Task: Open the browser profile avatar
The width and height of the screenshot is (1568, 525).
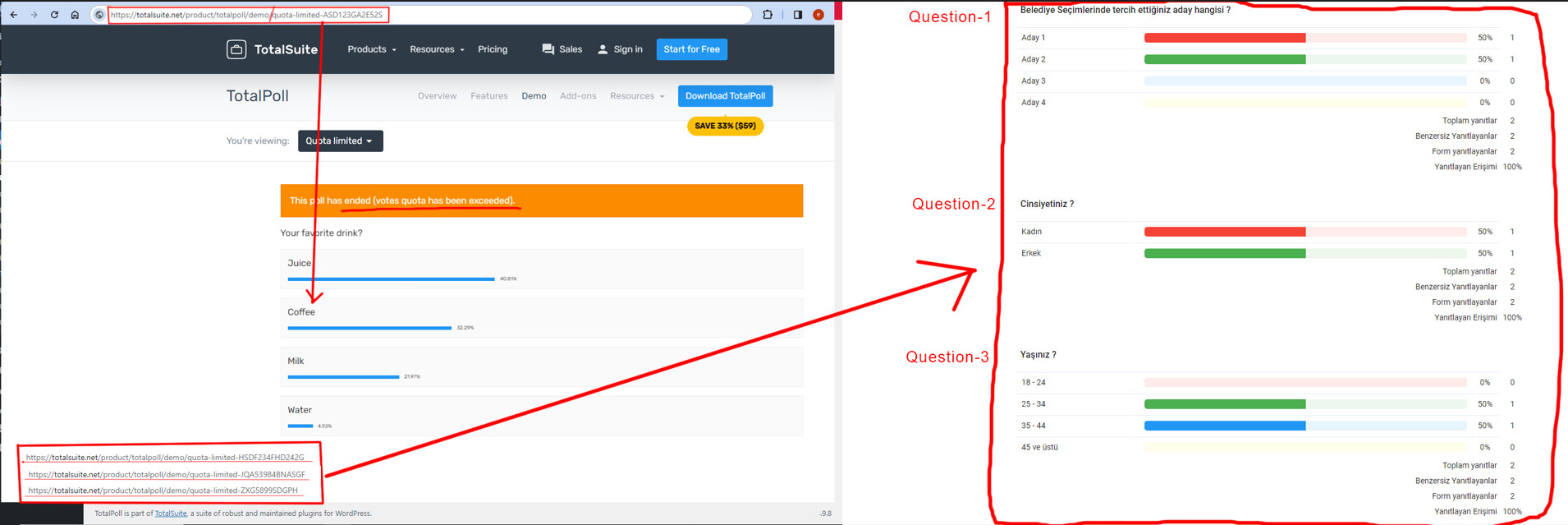Action: click(818, 15)
